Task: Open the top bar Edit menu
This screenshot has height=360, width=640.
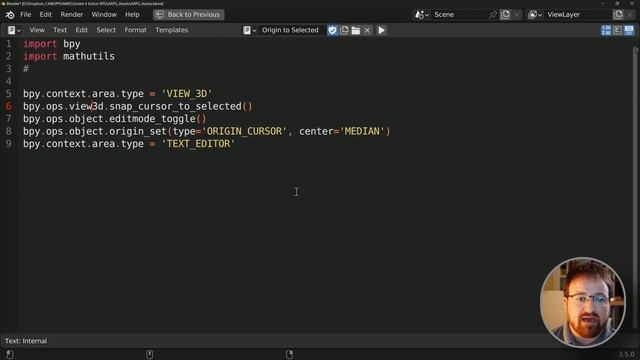Action: (x=45, y=15)
